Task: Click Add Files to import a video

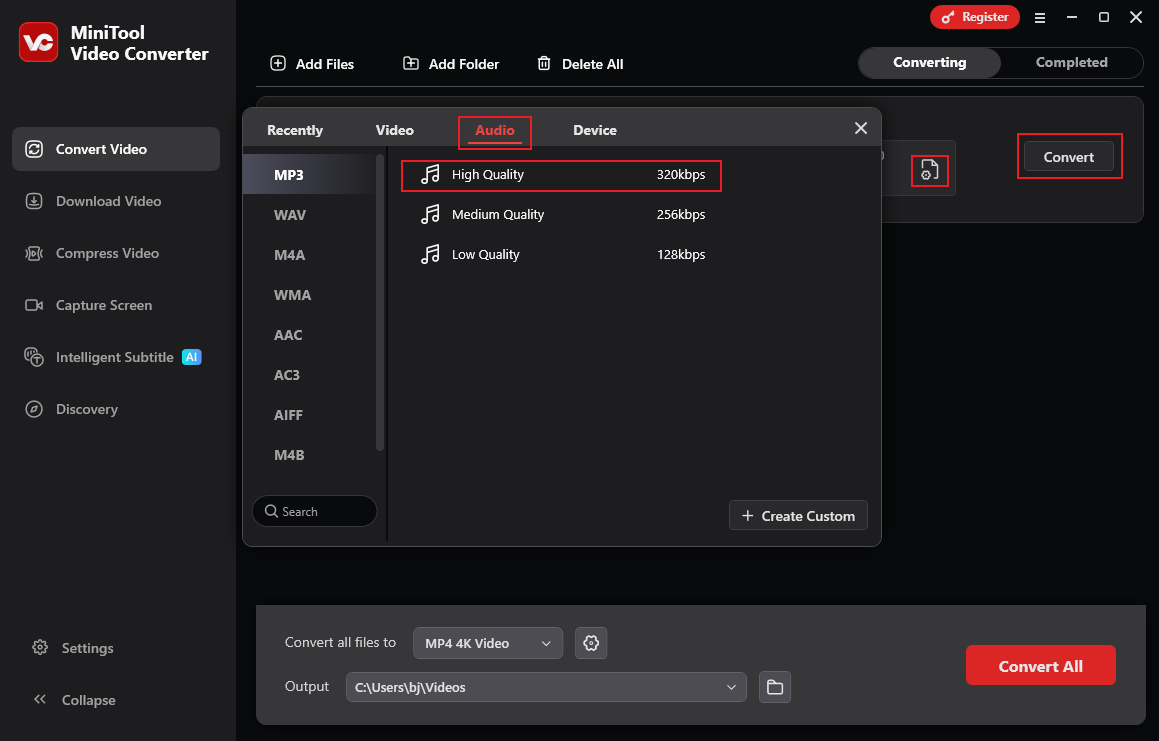Action: [x=312, y=63]
